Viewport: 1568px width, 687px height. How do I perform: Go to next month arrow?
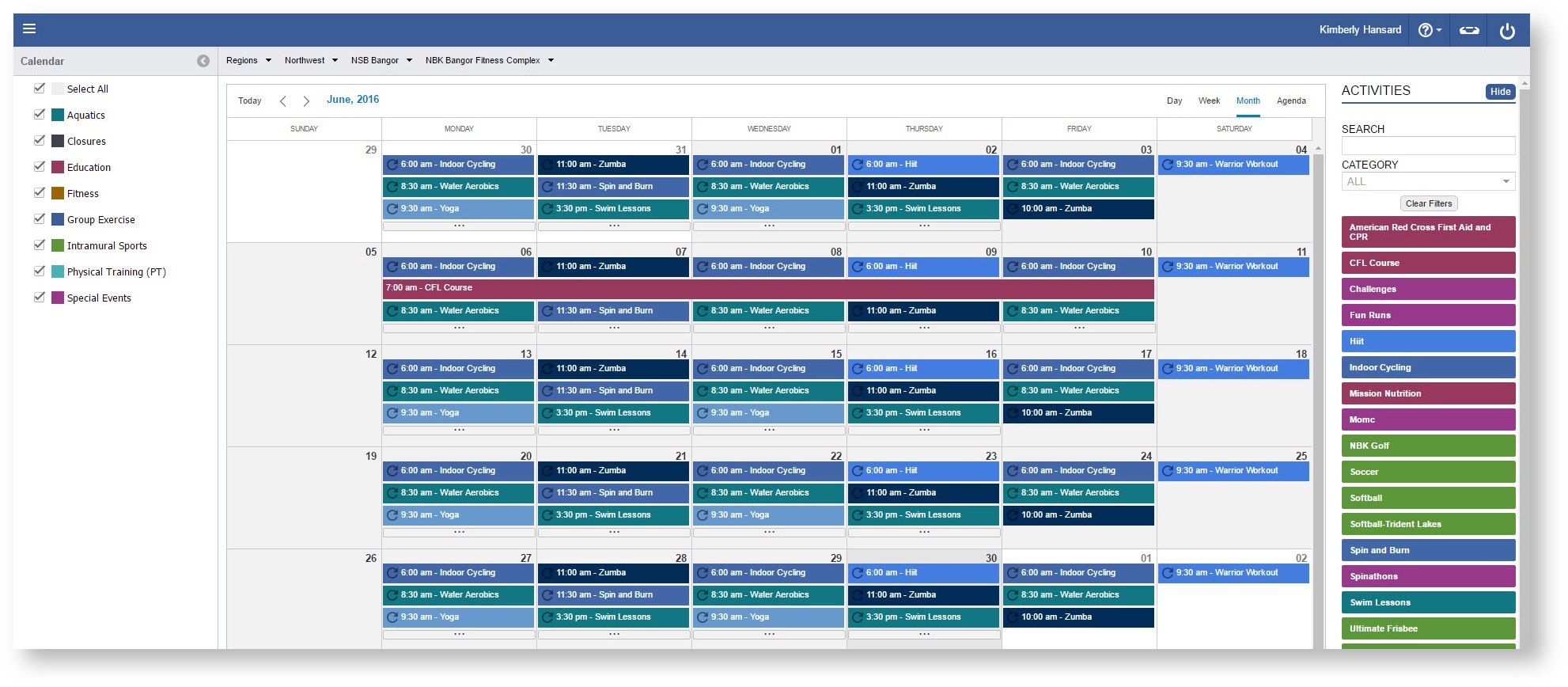pyautogui.click(x=306, y=101)
